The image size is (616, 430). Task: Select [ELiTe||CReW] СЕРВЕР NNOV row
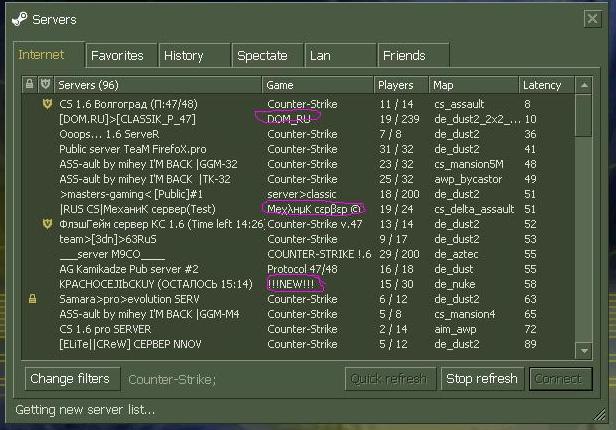click(x=299, y=344)
